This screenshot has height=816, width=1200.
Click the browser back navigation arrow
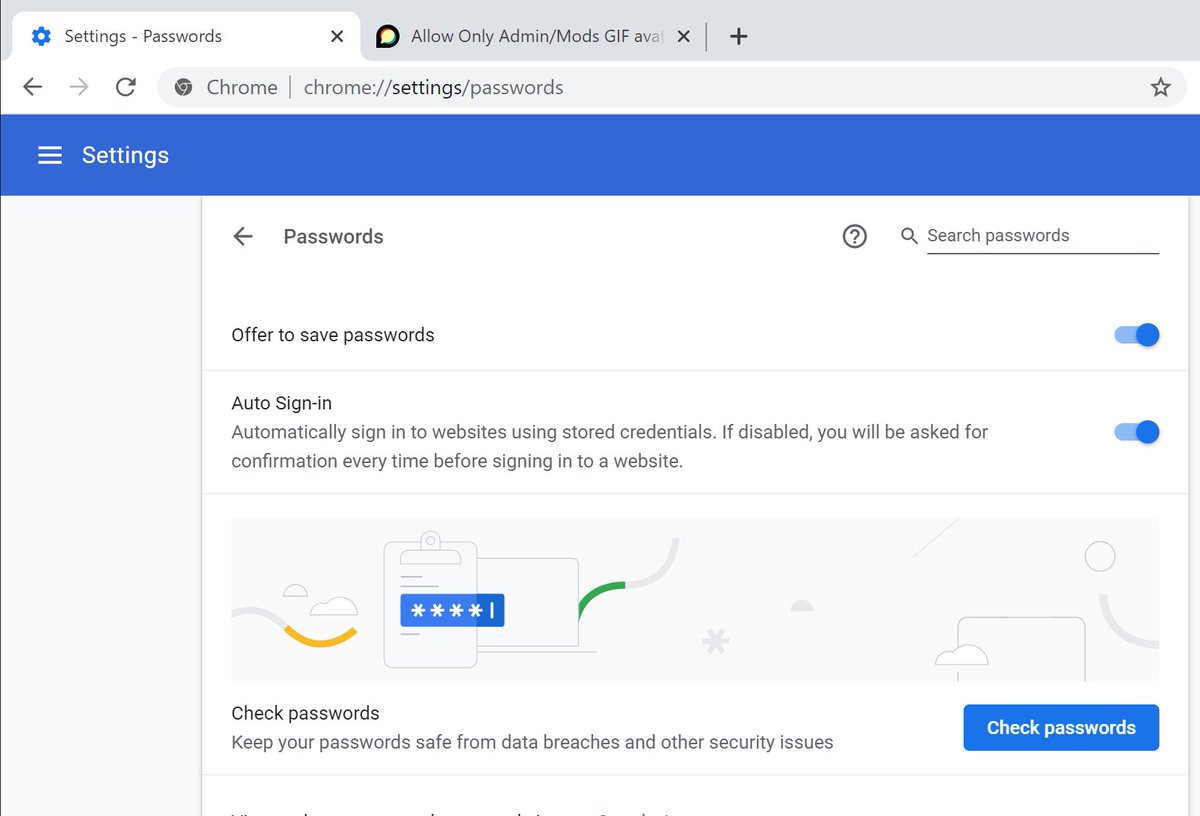pos(33,88)
